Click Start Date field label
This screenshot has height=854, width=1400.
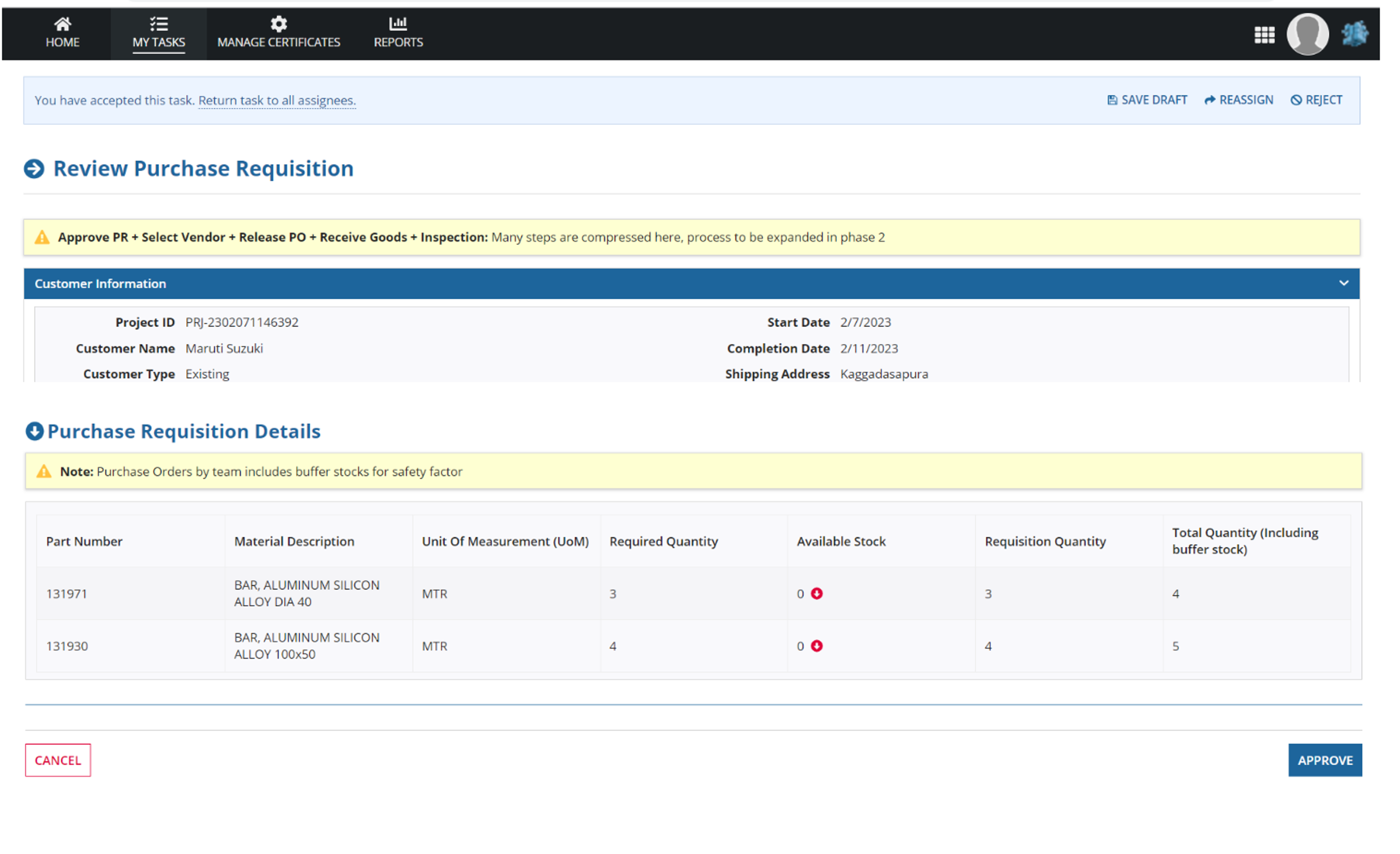[x=798, y=322]
